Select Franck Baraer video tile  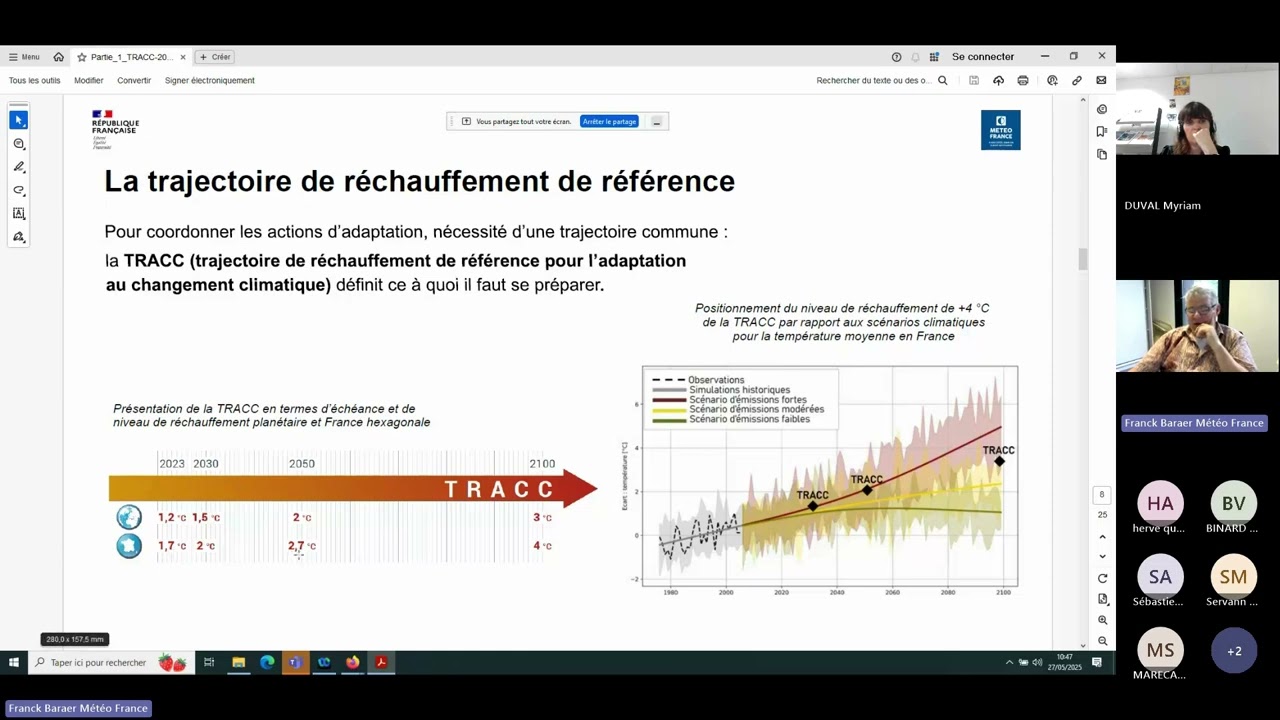click(1197, 326)
